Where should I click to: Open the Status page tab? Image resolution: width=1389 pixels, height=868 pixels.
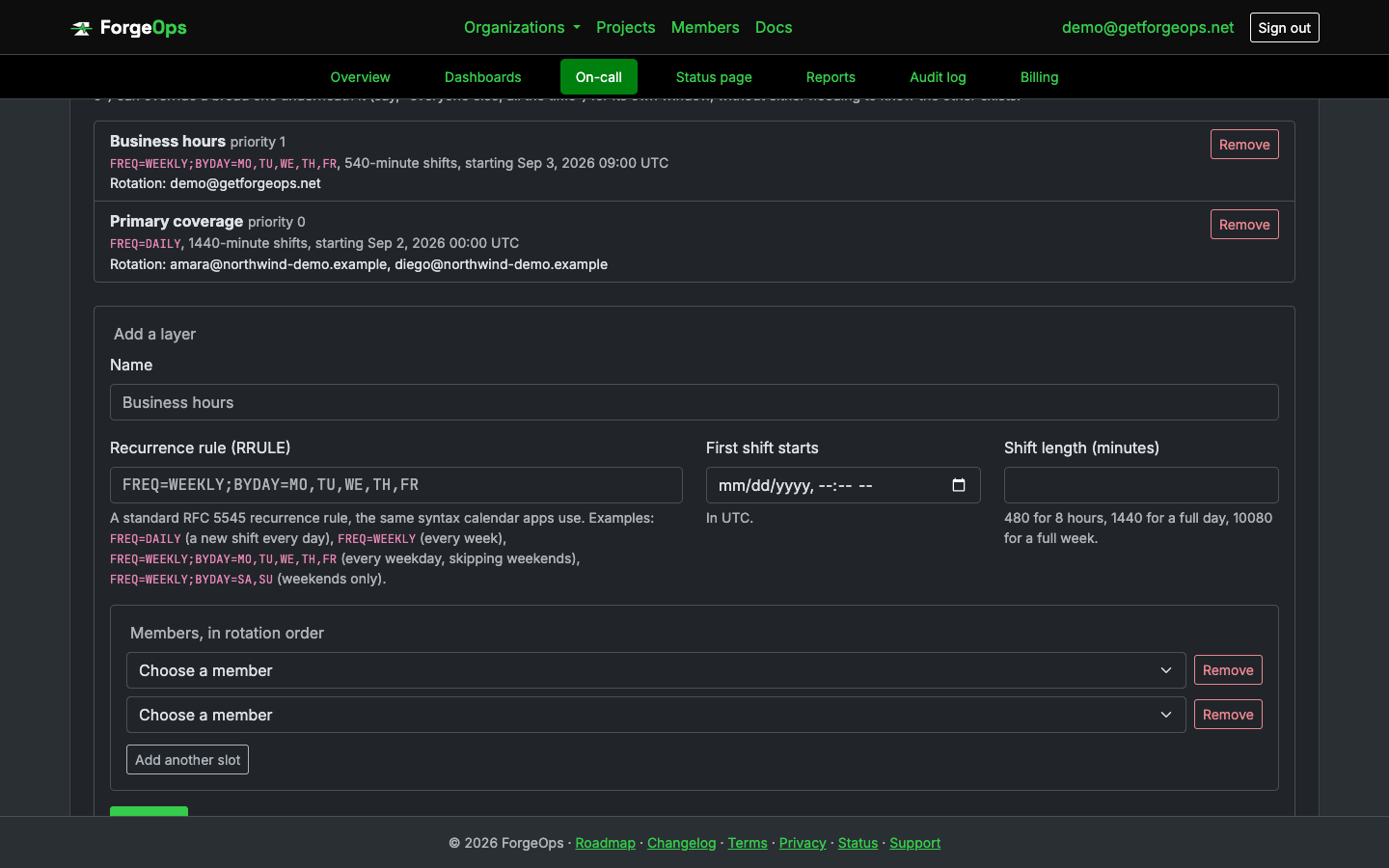[x=714, y=77]
